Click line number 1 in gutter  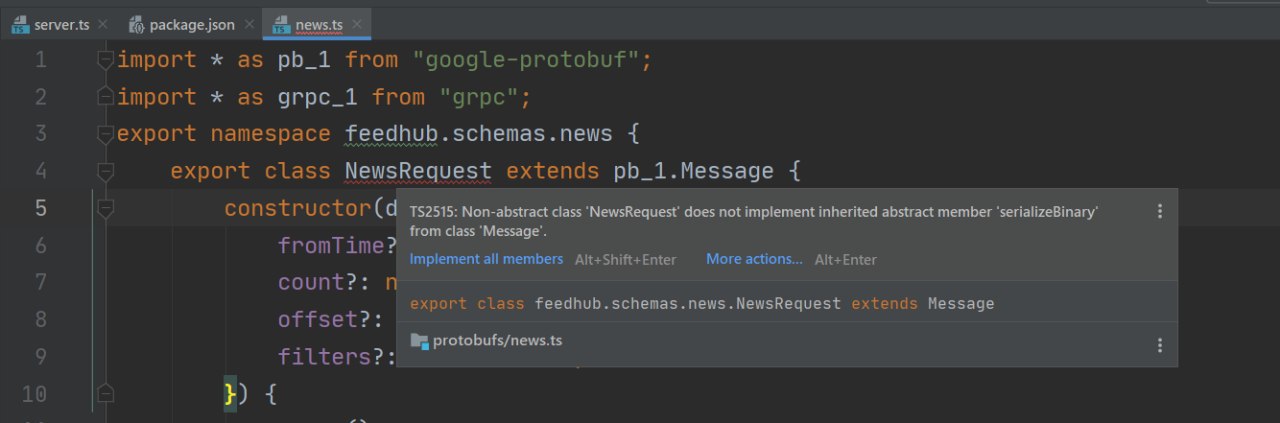(40, 60)
